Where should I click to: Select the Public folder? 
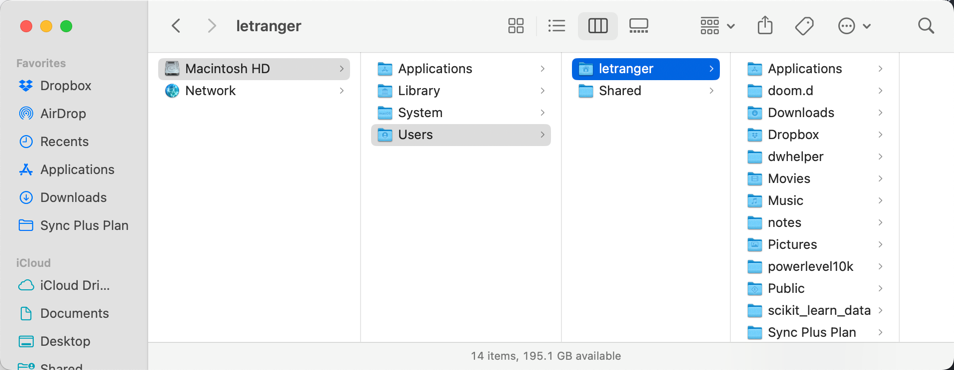tap(815, 288)
